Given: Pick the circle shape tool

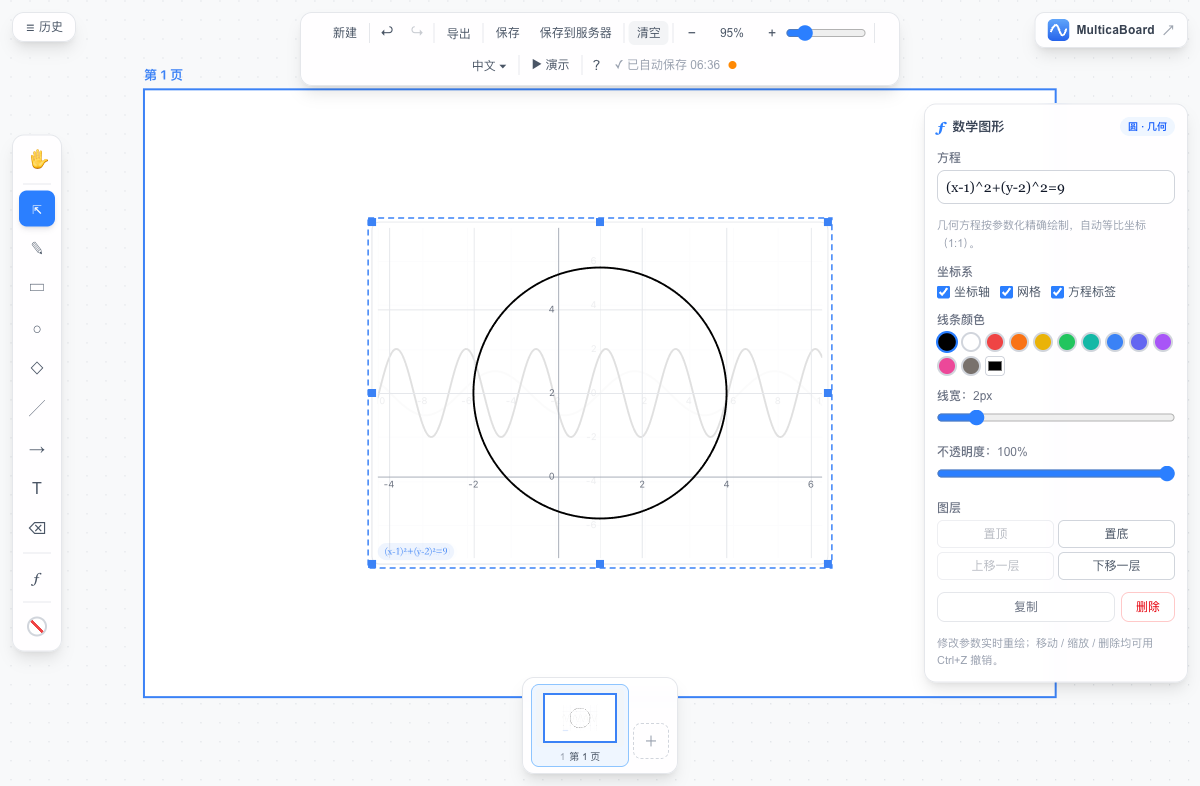Looking at the screenshot, I should [37, 328].
